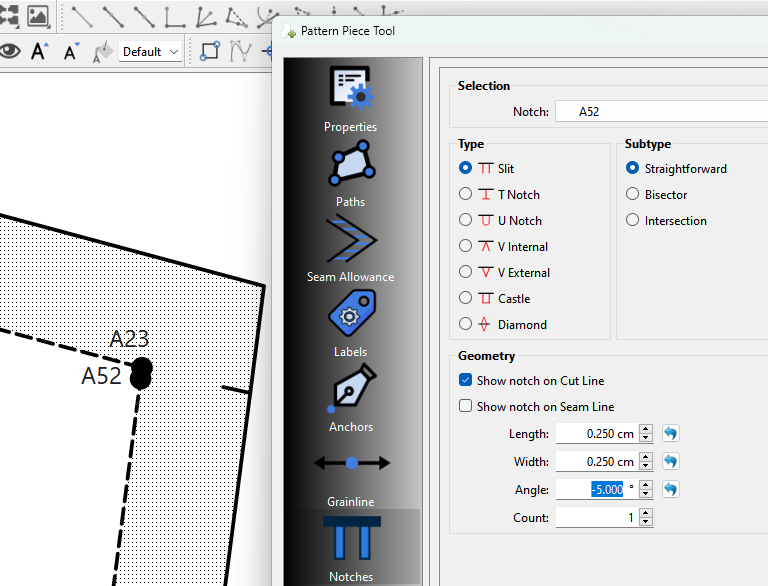
Task: Reset the Width value to default
Action: (671, 462)
